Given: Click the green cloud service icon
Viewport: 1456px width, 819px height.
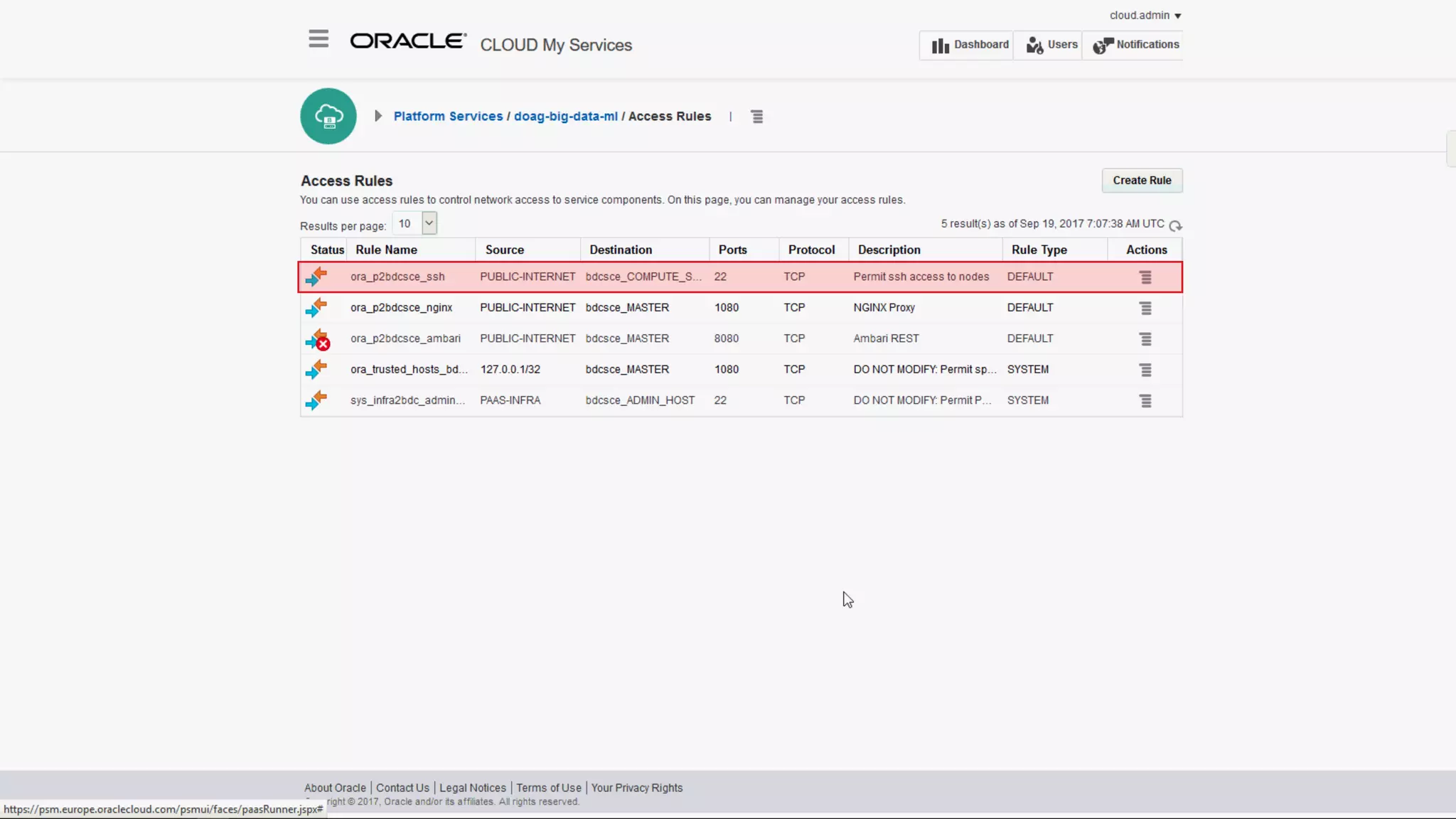Looking at the screenshot, I should (328, 116).
